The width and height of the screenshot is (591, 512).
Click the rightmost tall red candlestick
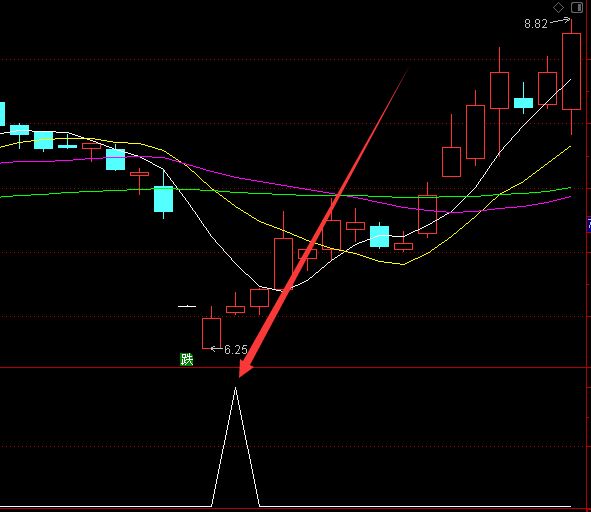(571, 72)
